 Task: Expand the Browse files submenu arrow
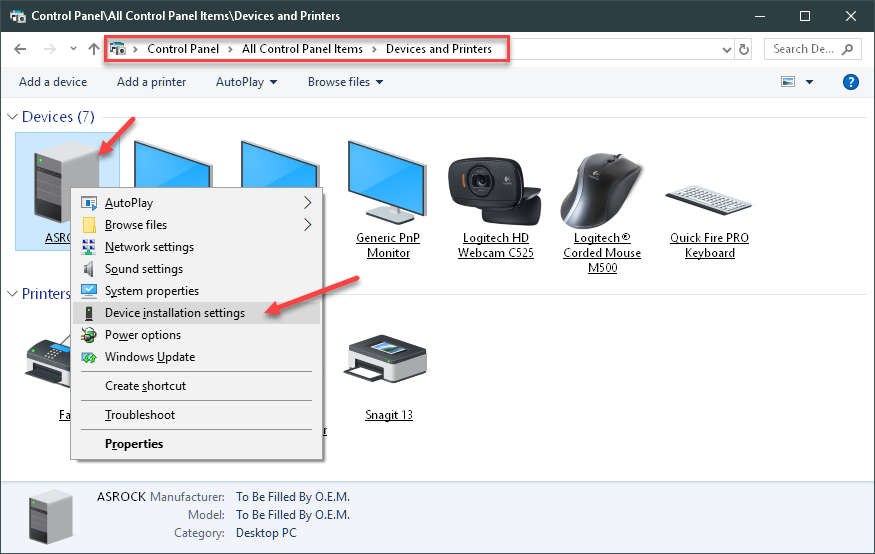pyautogui.click(x=307, y=225)
